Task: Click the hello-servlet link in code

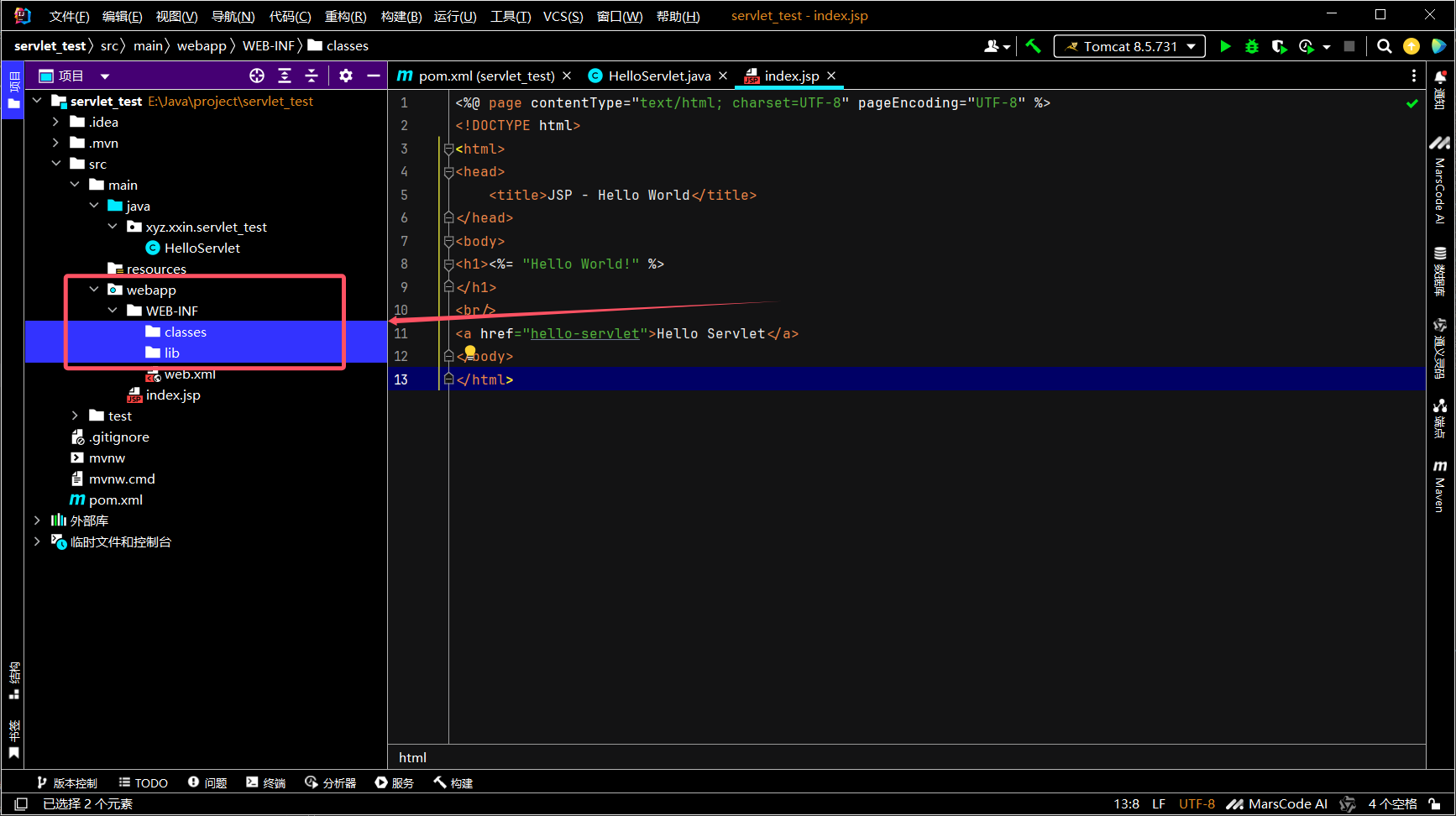Action: [x=584, y=334]
